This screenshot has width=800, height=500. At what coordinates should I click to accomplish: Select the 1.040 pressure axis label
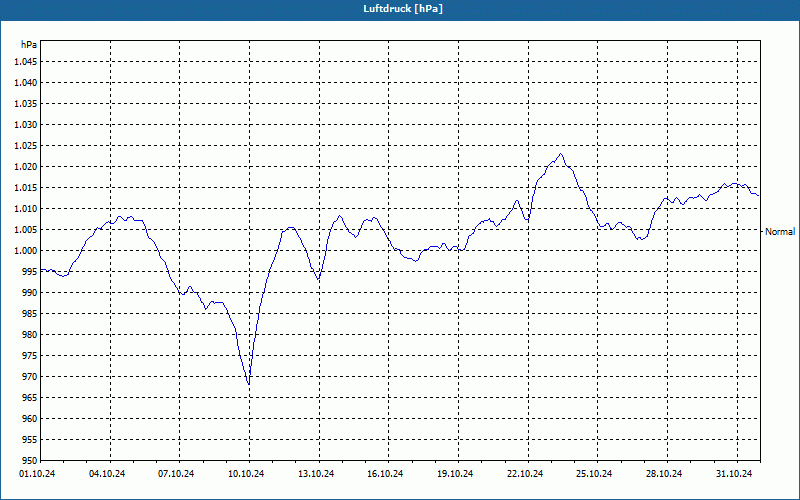pos(26,83)
